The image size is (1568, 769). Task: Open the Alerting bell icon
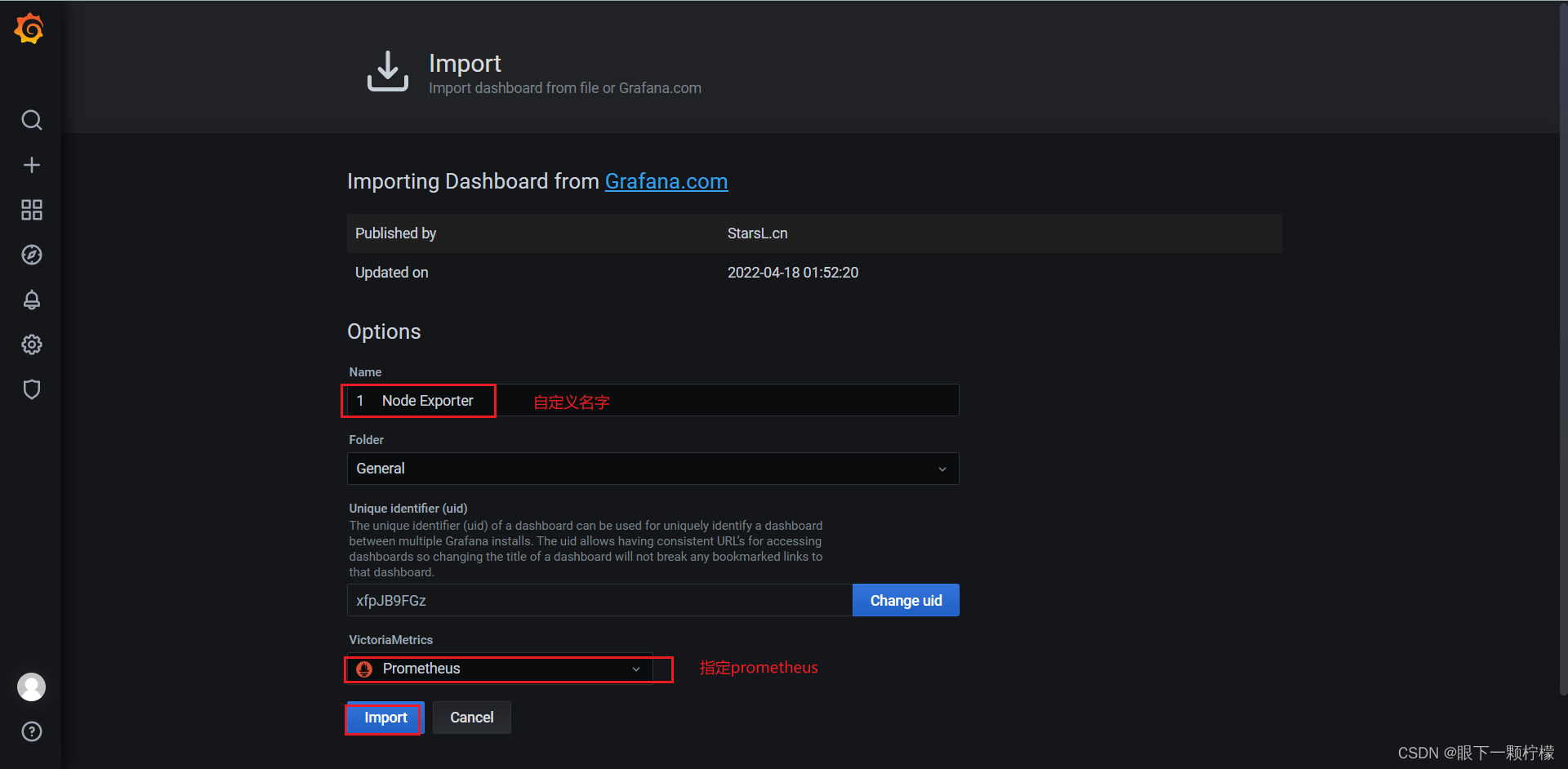pos(31,300)
